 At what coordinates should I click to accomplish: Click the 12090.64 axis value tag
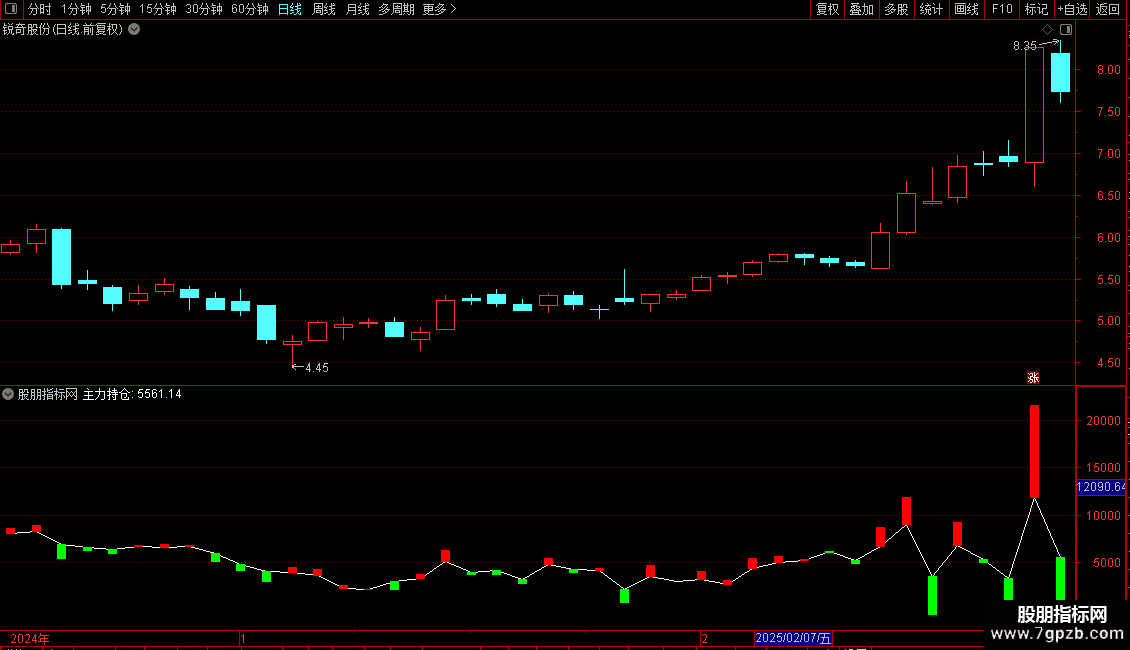pos(1100,487)
